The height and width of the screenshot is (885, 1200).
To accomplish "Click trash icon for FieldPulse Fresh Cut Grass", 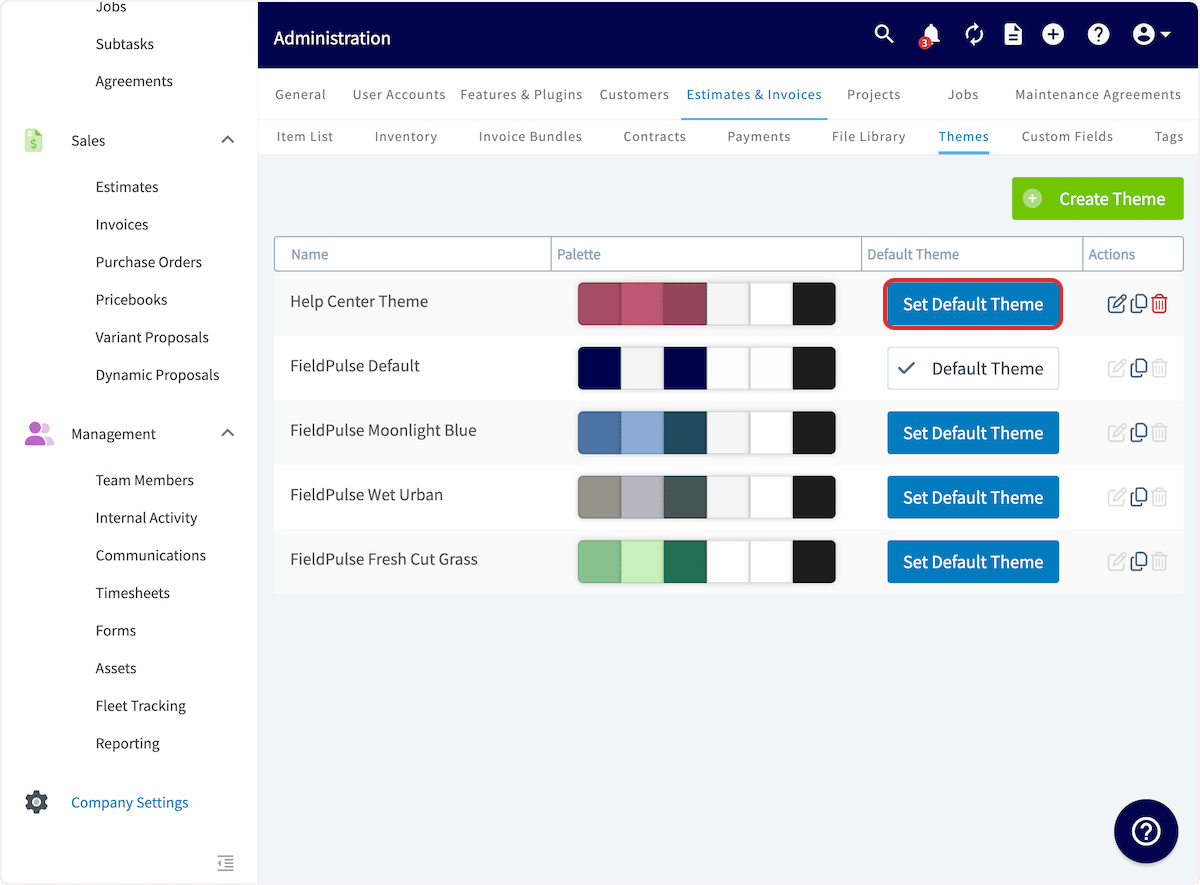I will pyautogui.click(x=1159, y=562).
